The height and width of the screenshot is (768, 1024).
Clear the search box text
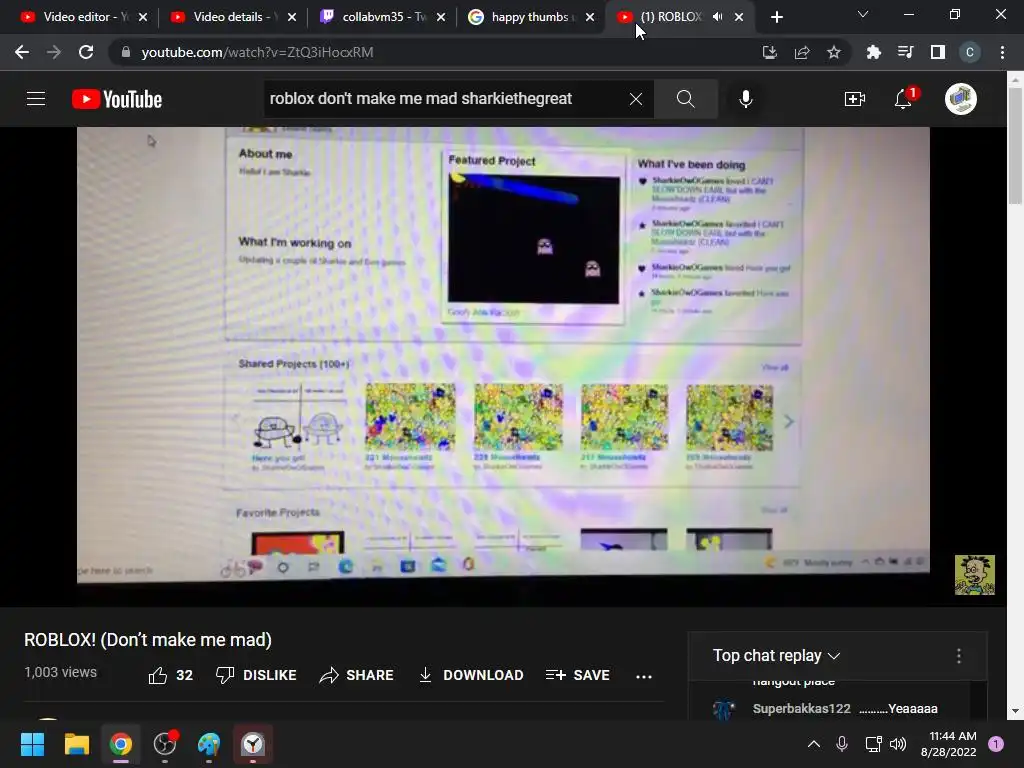click(x=635, y=99)
